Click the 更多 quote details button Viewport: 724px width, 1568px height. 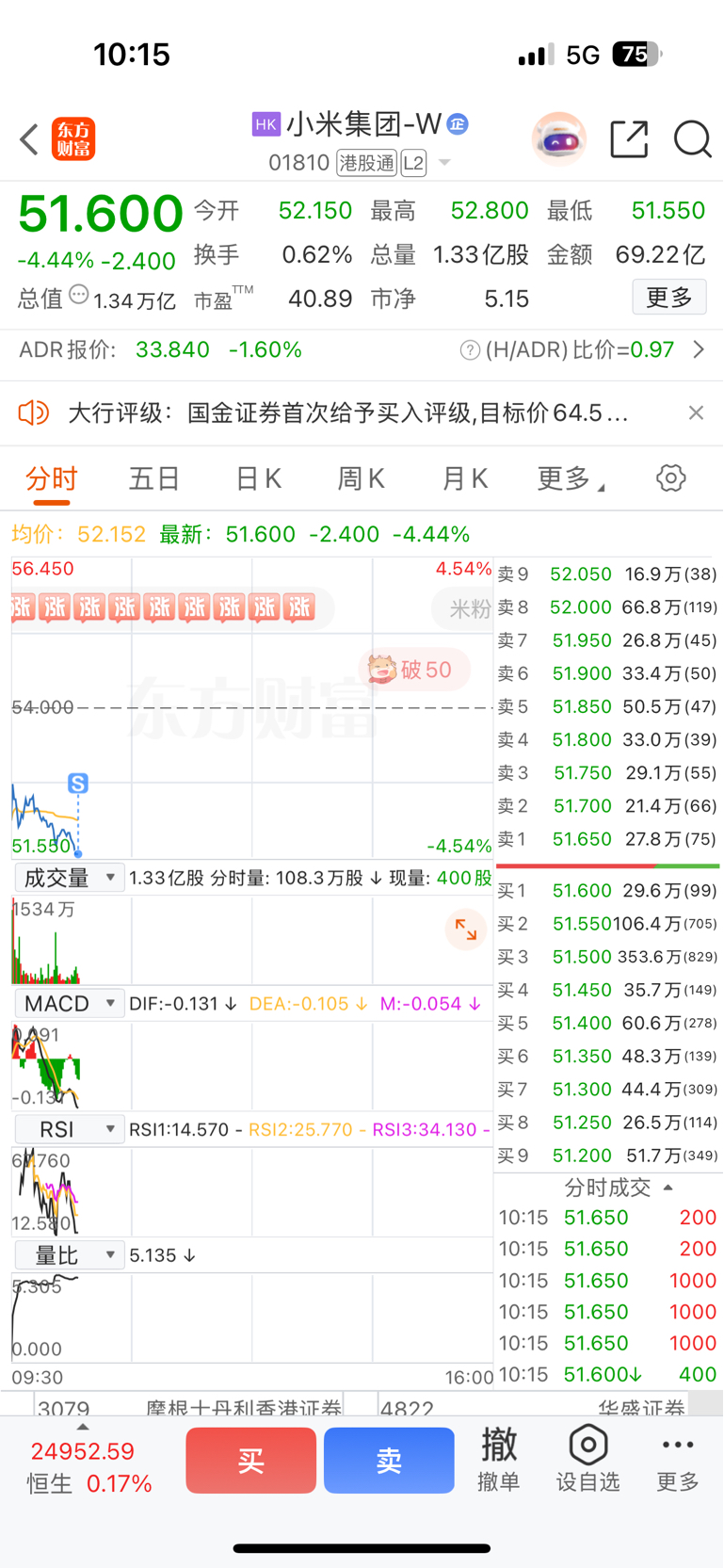(x=669, y=298)
